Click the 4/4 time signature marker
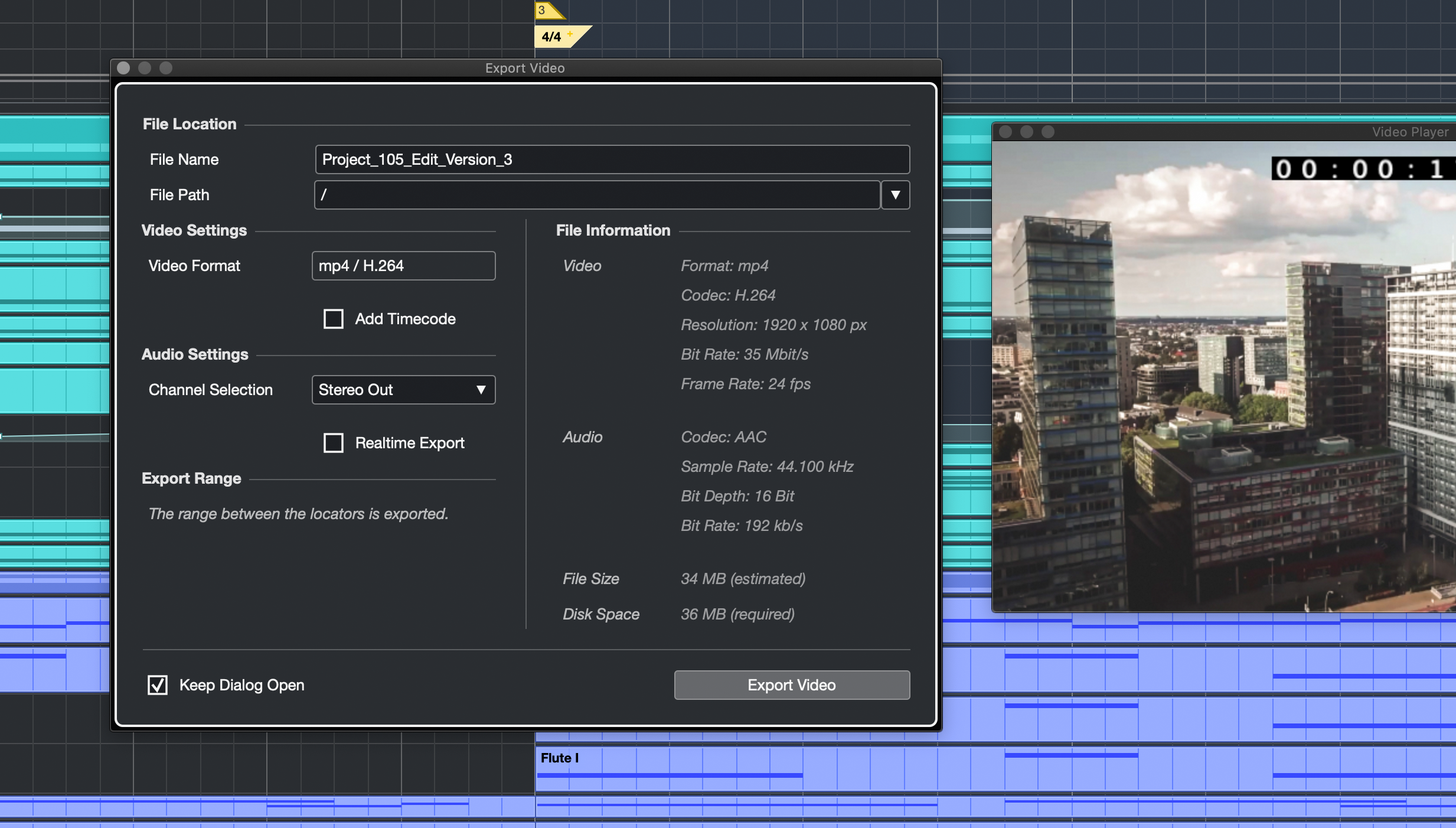1456x828 pixels. (x=550, y=36)
